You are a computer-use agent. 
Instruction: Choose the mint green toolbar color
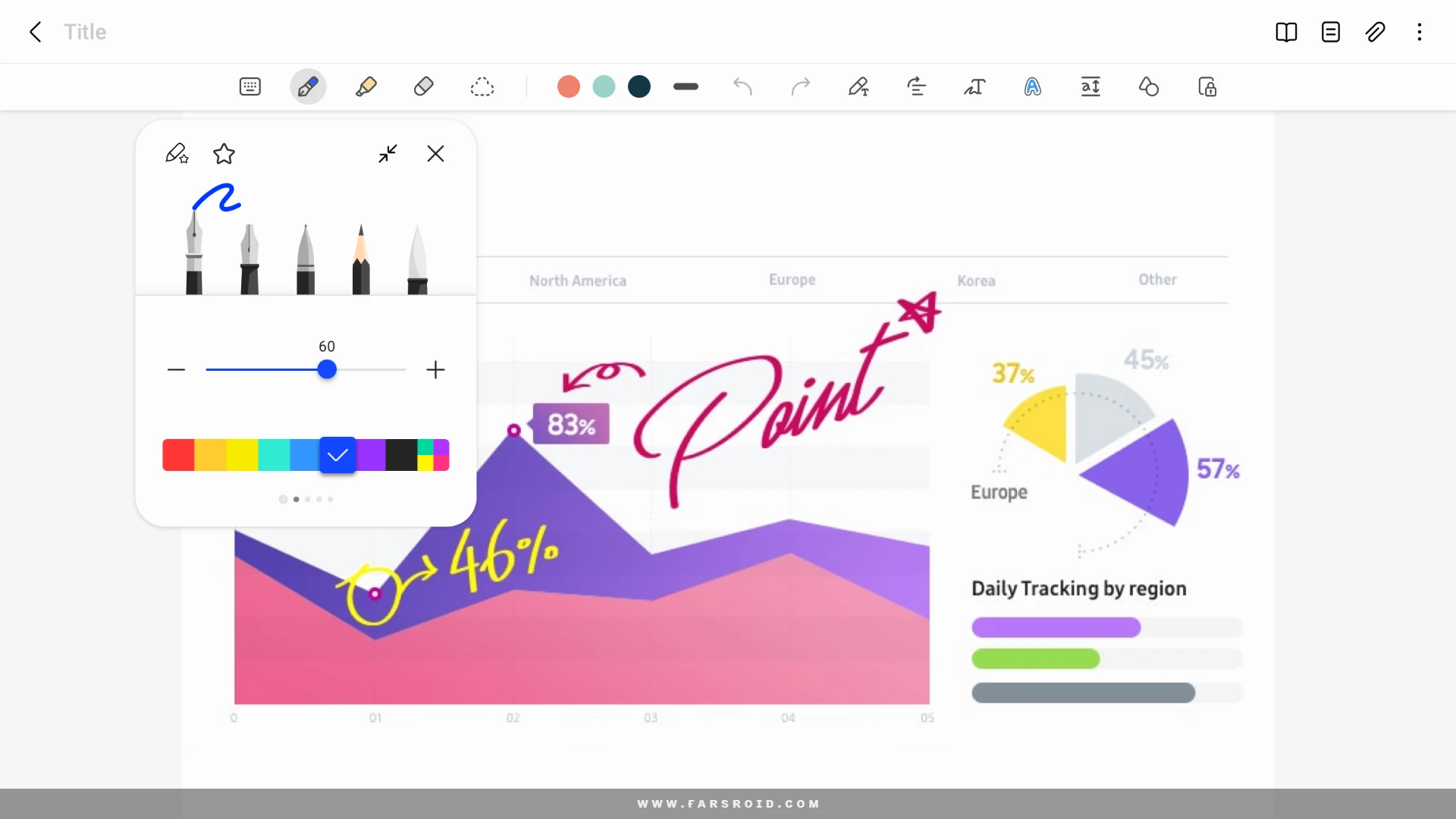(x=604, y=86)
